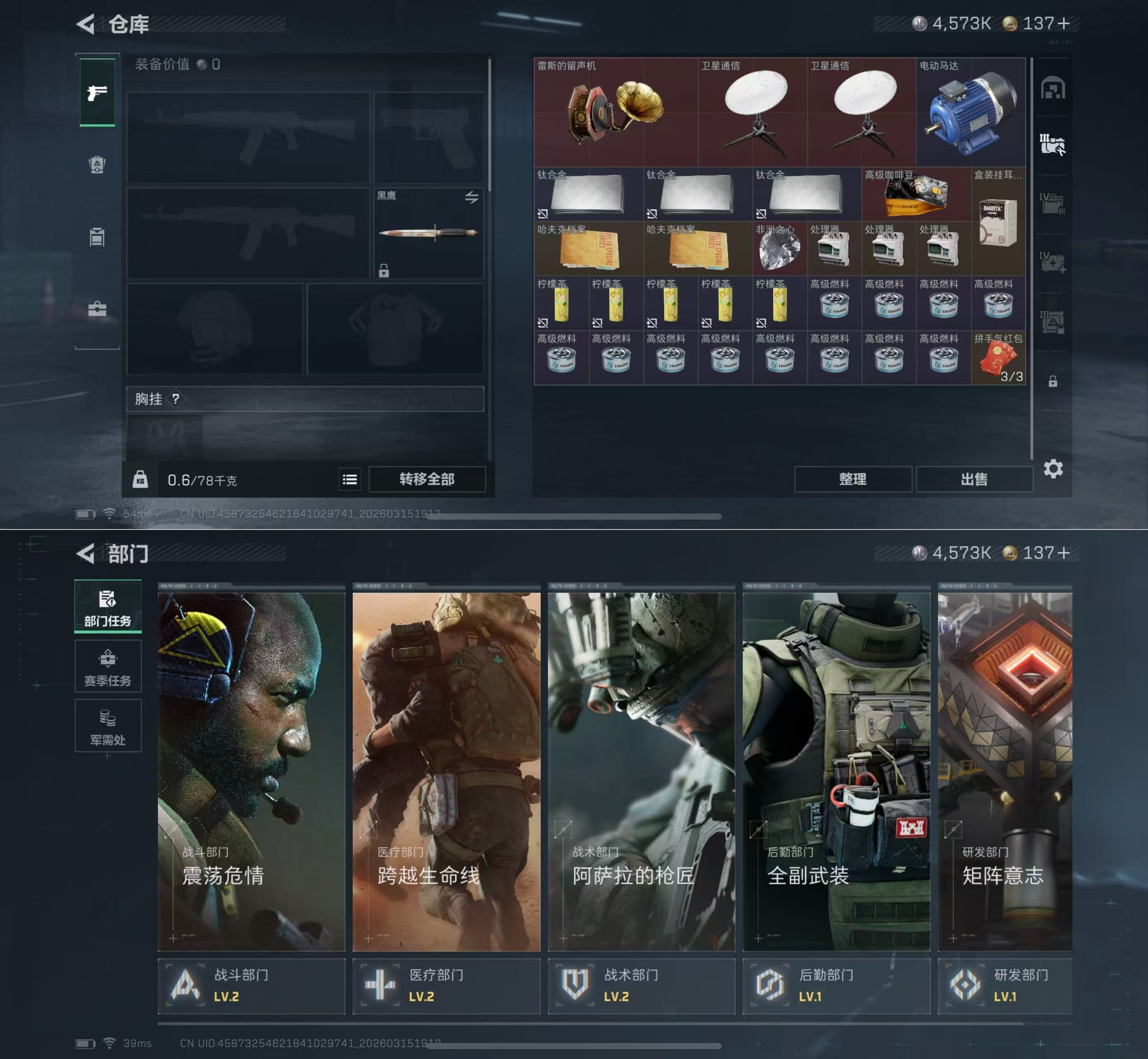Image resolution: width=1148 pixels, height=1059 pixels.
Task: Open the stash home icon at right
Action: [x=1053, y=88]
